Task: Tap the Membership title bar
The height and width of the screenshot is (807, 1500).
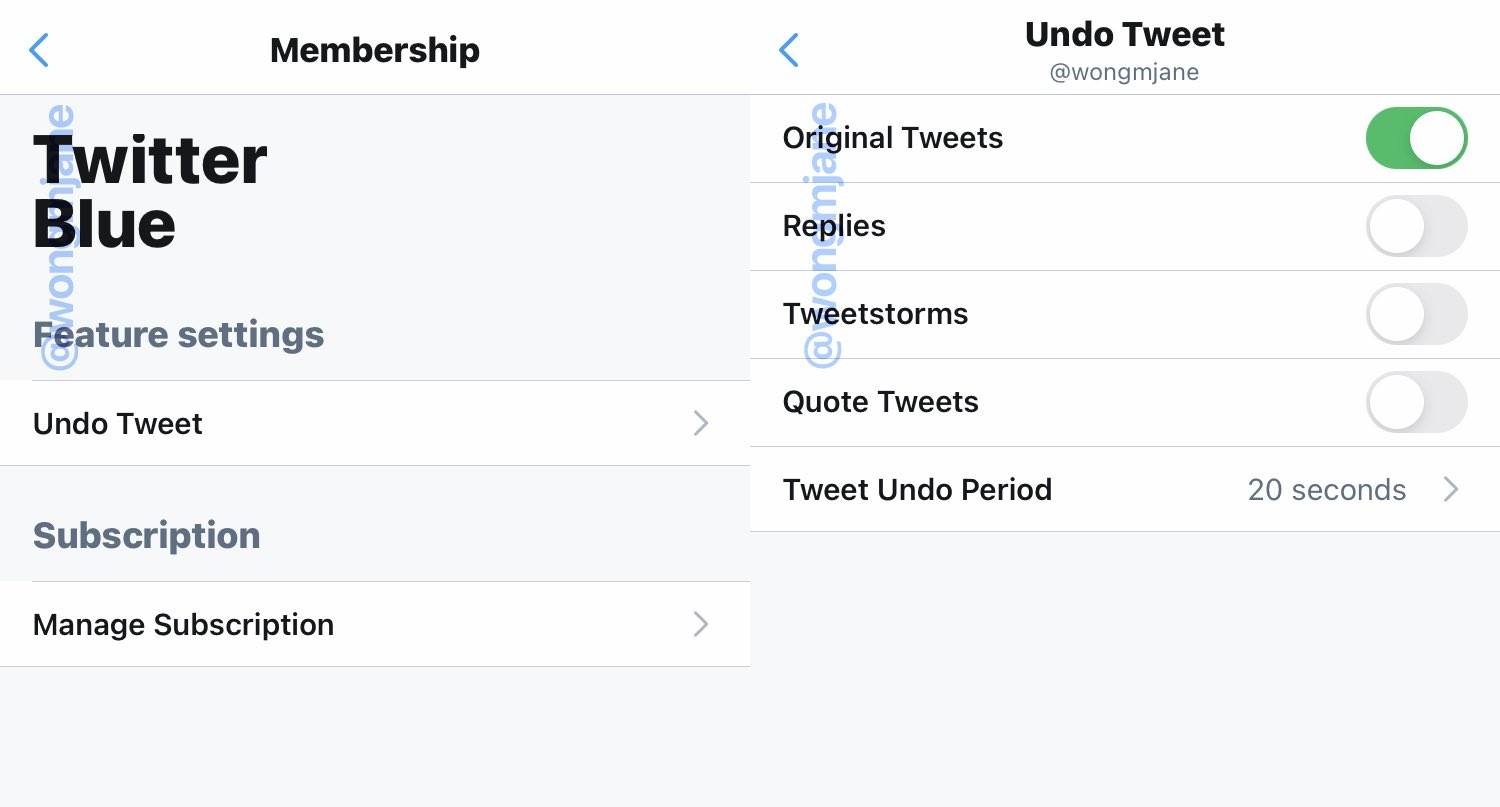Action: pos(375,50)
